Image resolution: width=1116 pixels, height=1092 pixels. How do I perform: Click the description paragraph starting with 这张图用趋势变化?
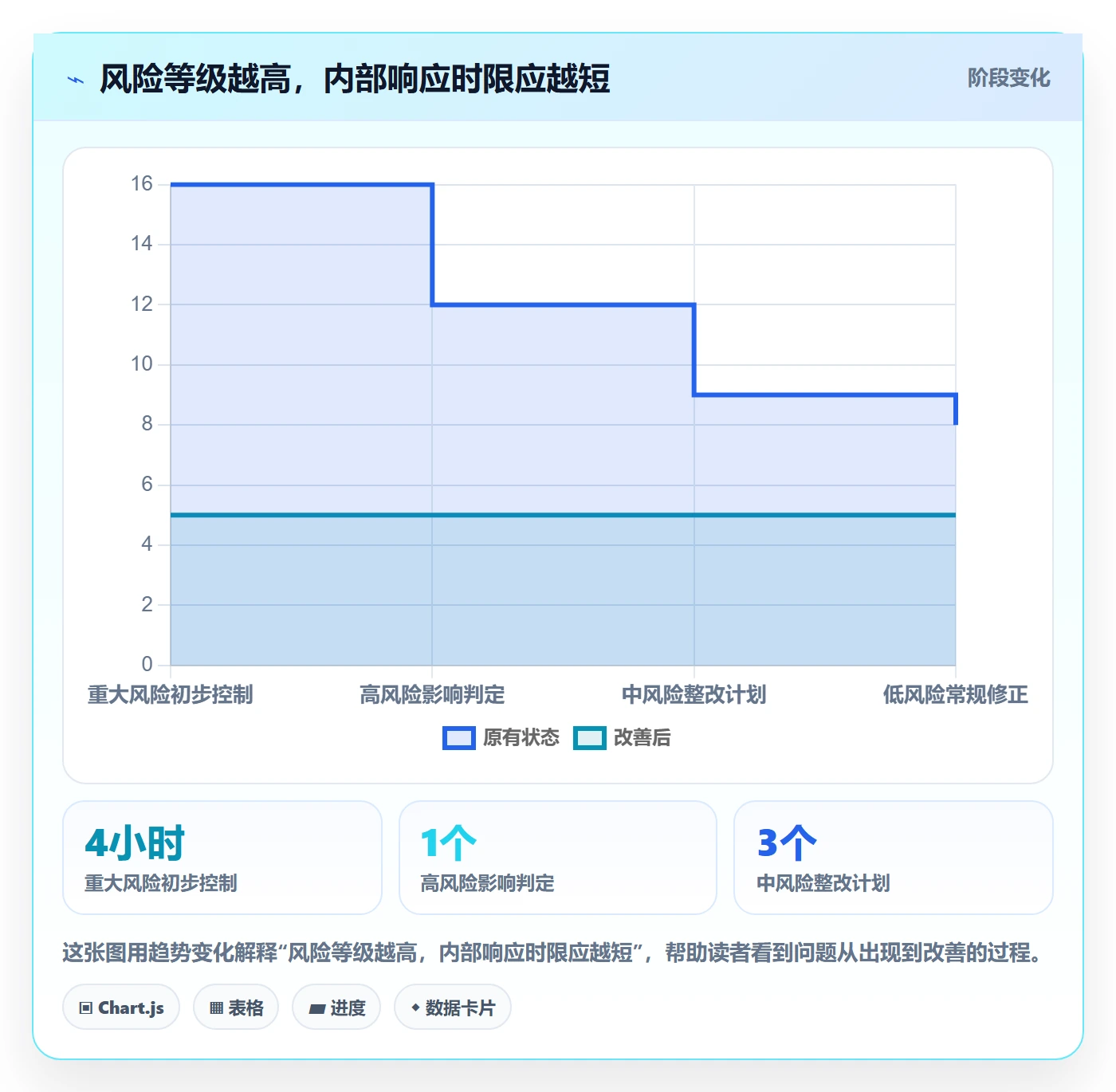pos(554,953)
